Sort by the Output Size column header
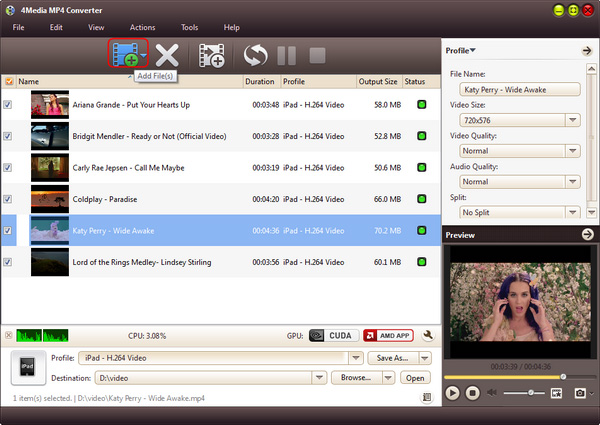The width and height of the screenshot is (600, 425). tap(379, 81)
